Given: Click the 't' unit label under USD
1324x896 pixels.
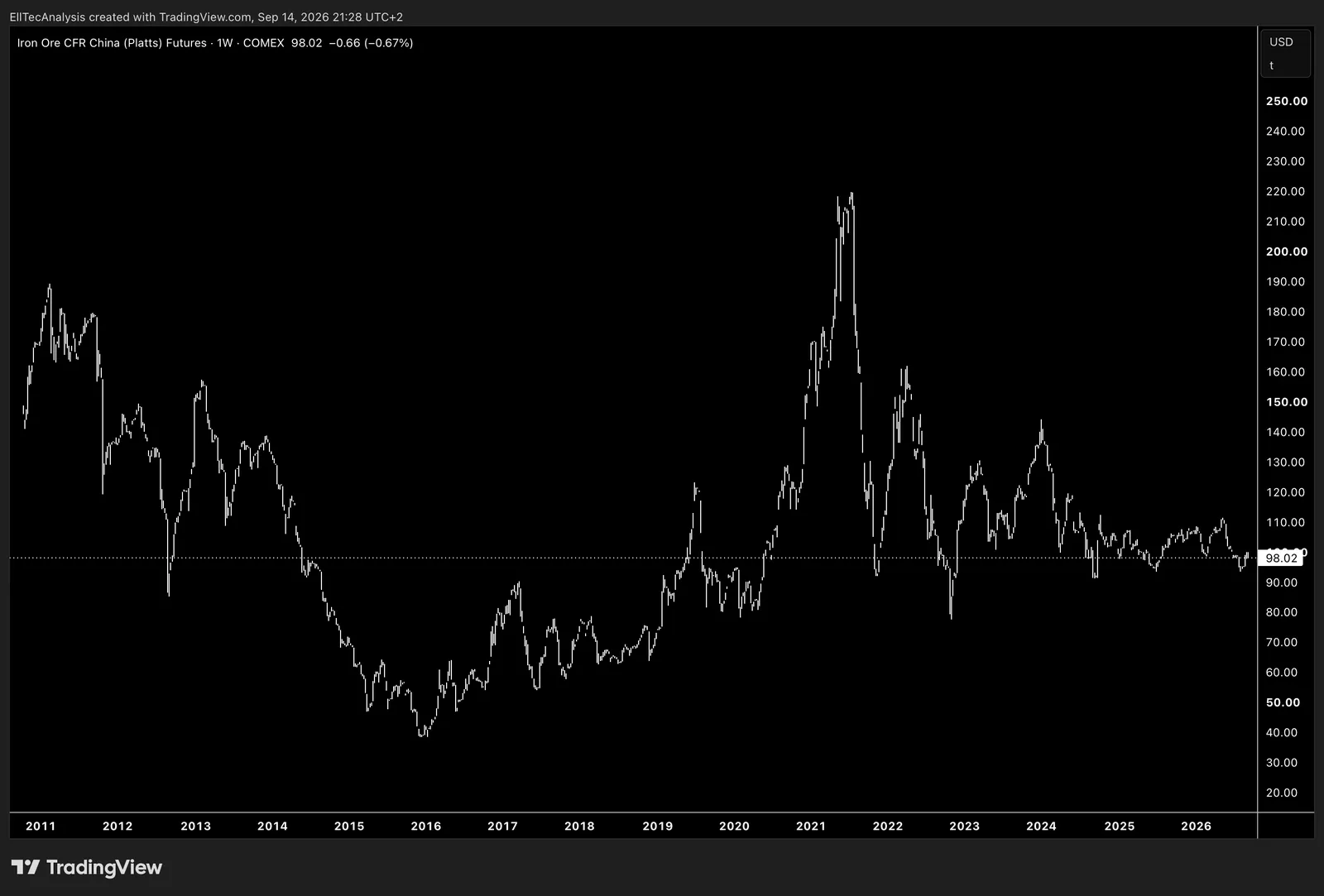Looking at the screenshot, I should (x=1272, y=65).
